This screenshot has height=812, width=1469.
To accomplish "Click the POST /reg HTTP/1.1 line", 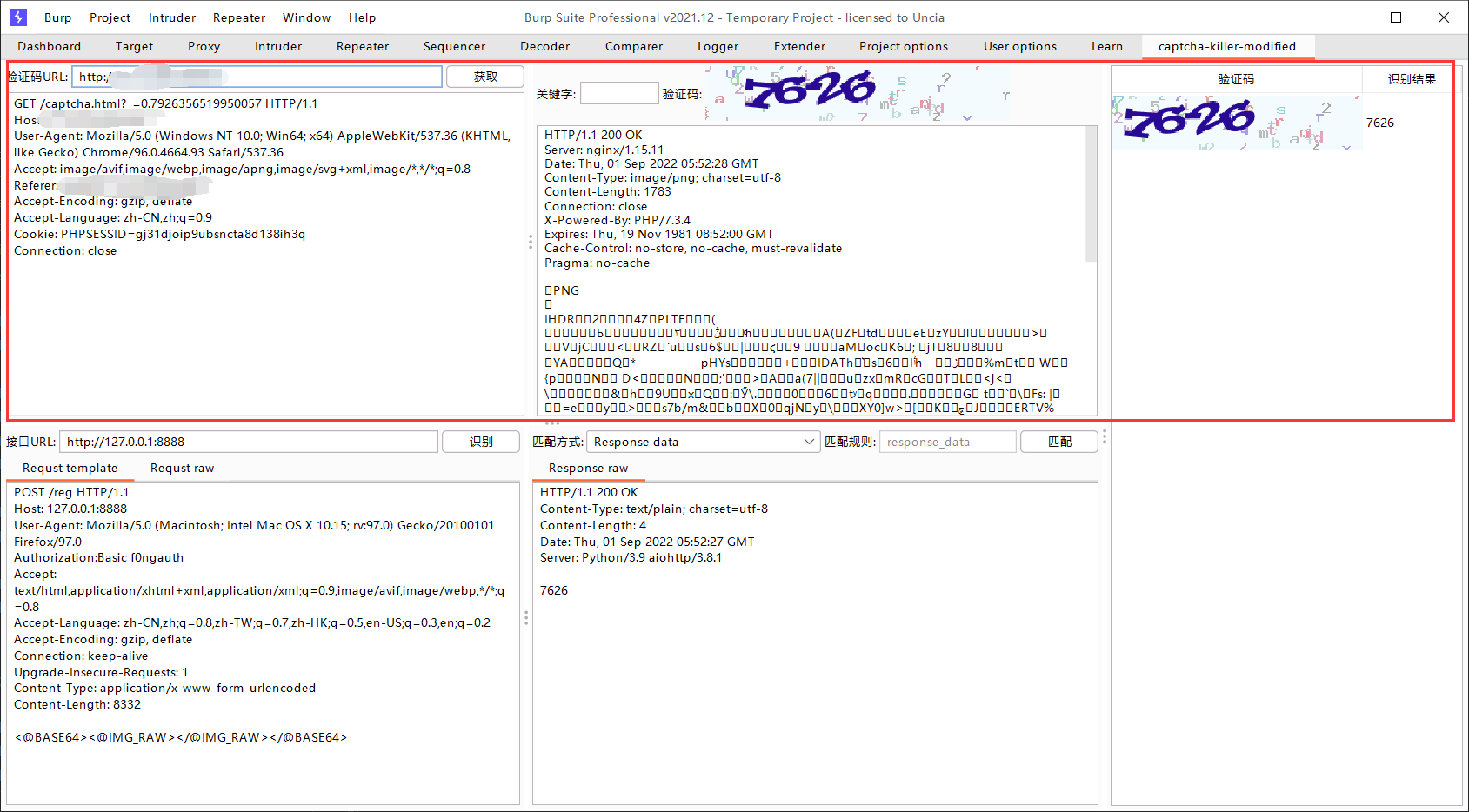I will (71, 492).
